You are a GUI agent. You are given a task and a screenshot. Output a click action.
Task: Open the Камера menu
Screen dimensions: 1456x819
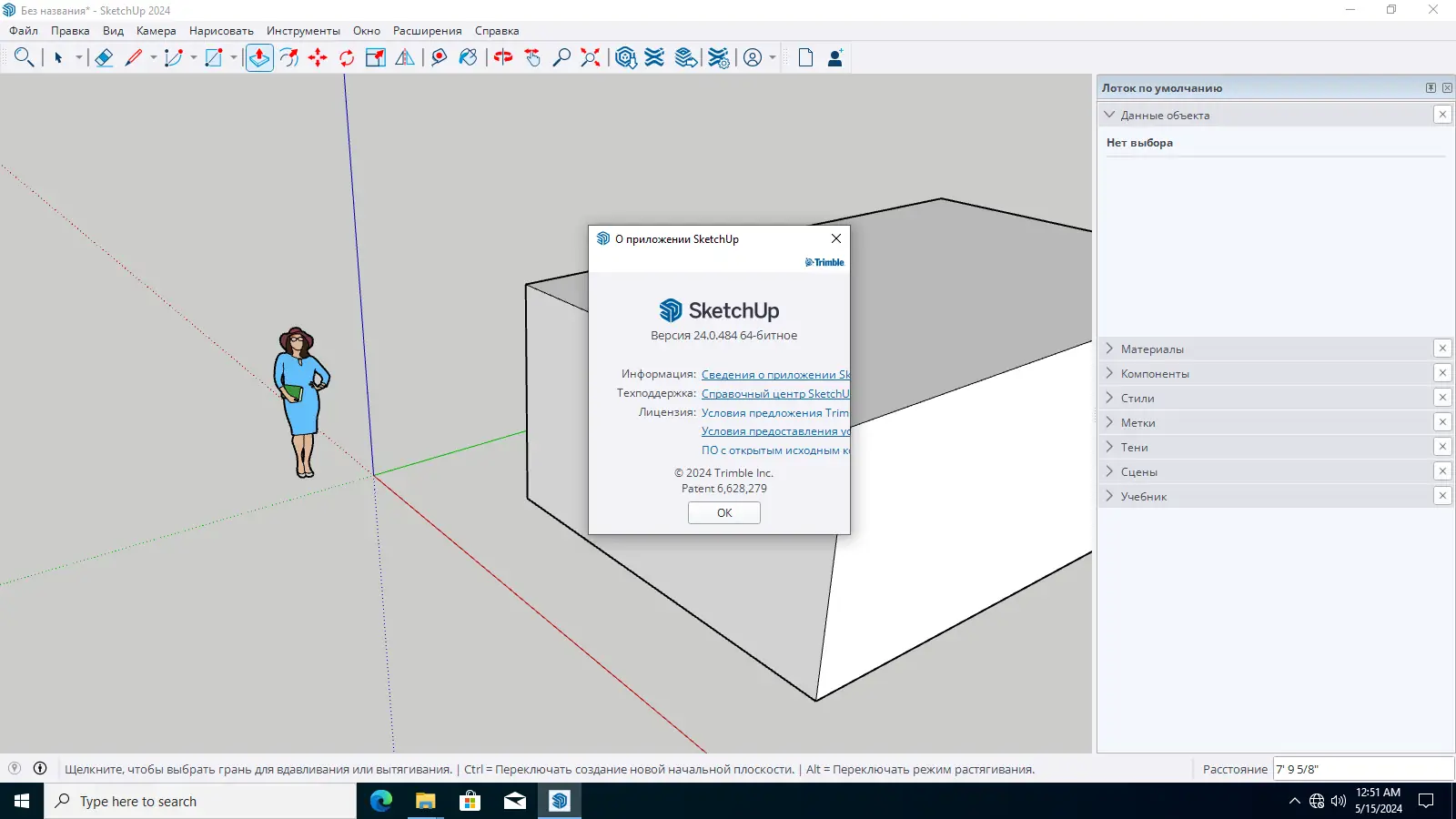157,31
